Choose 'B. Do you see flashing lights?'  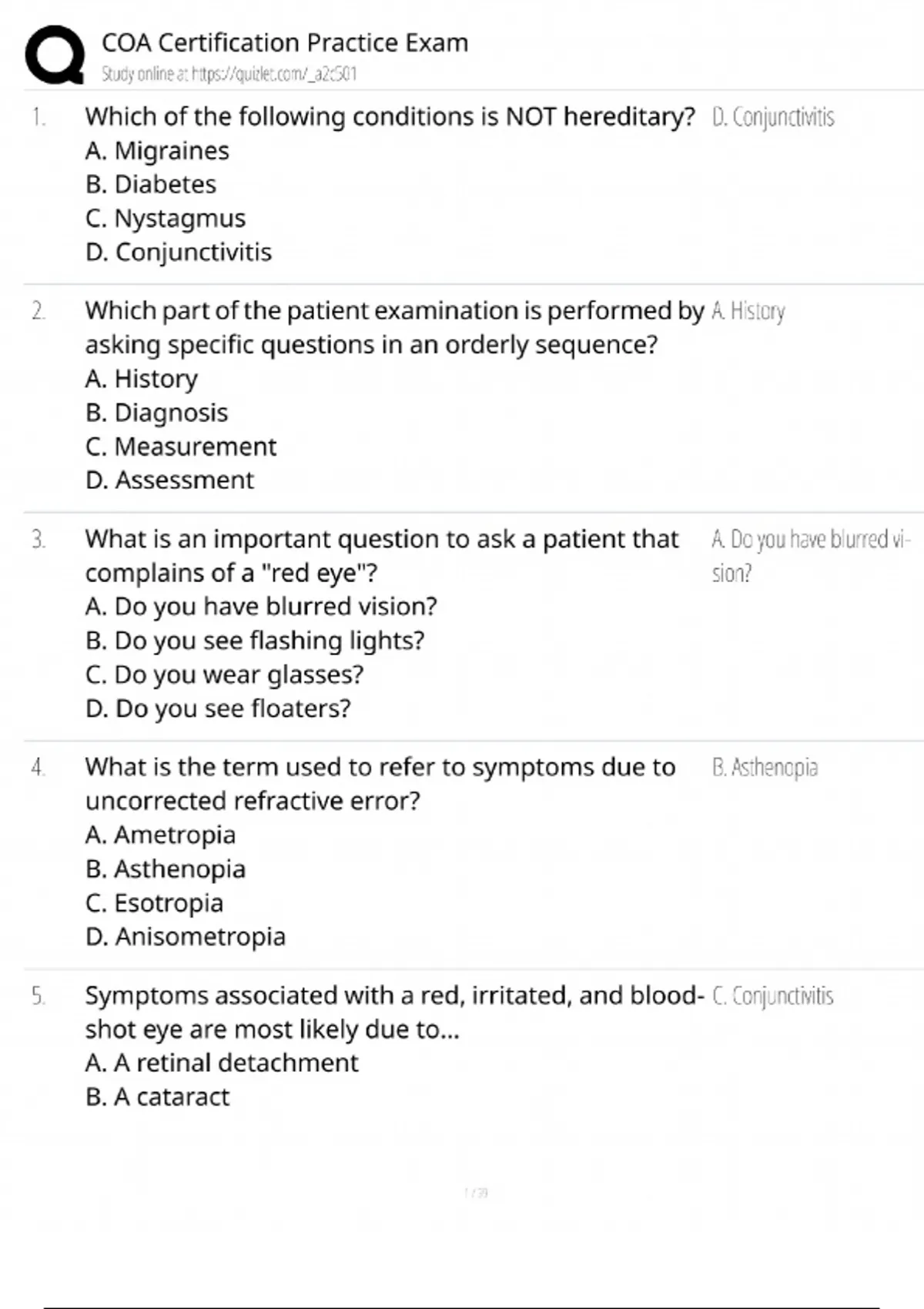(x=255, y=641)
